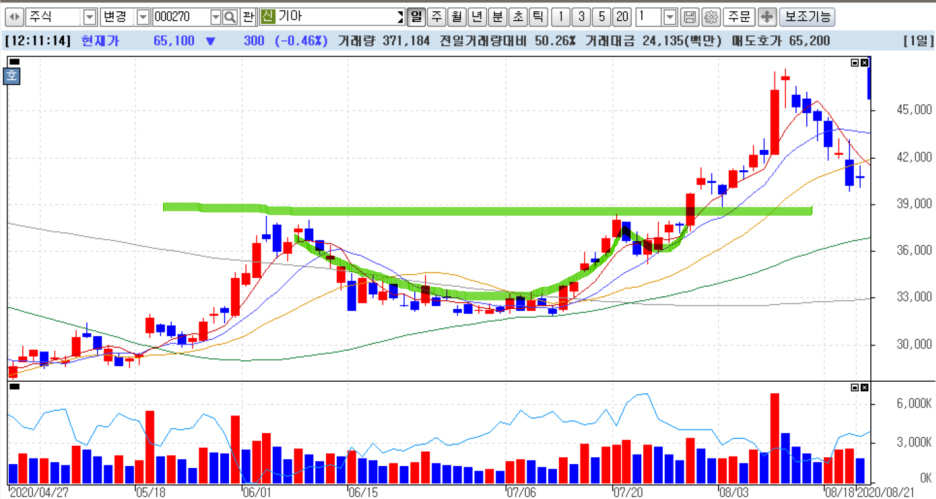Click the left-right arrows icon before 주식

click(14, 17)
